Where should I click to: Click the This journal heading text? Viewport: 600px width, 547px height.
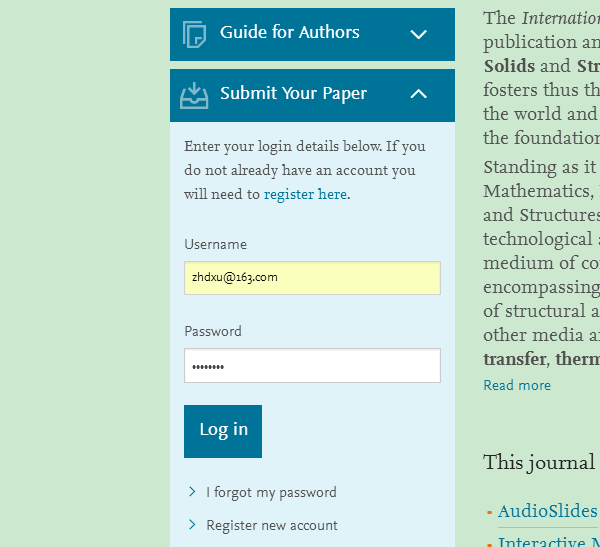[x=540, y=462]
